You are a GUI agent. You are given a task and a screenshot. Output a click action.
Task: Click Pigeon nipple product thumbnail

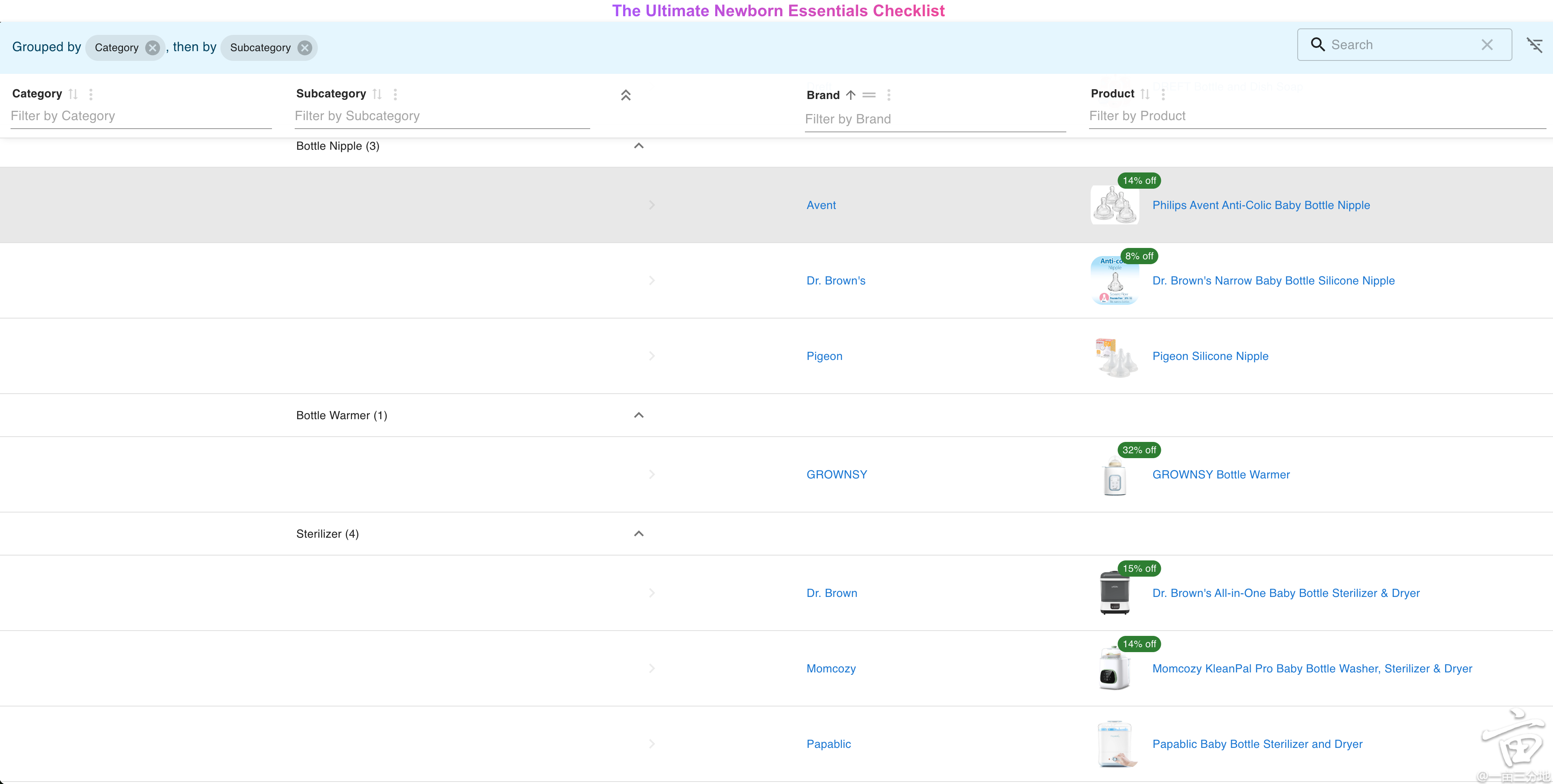pyautogui.click(x=1115, y=357)
